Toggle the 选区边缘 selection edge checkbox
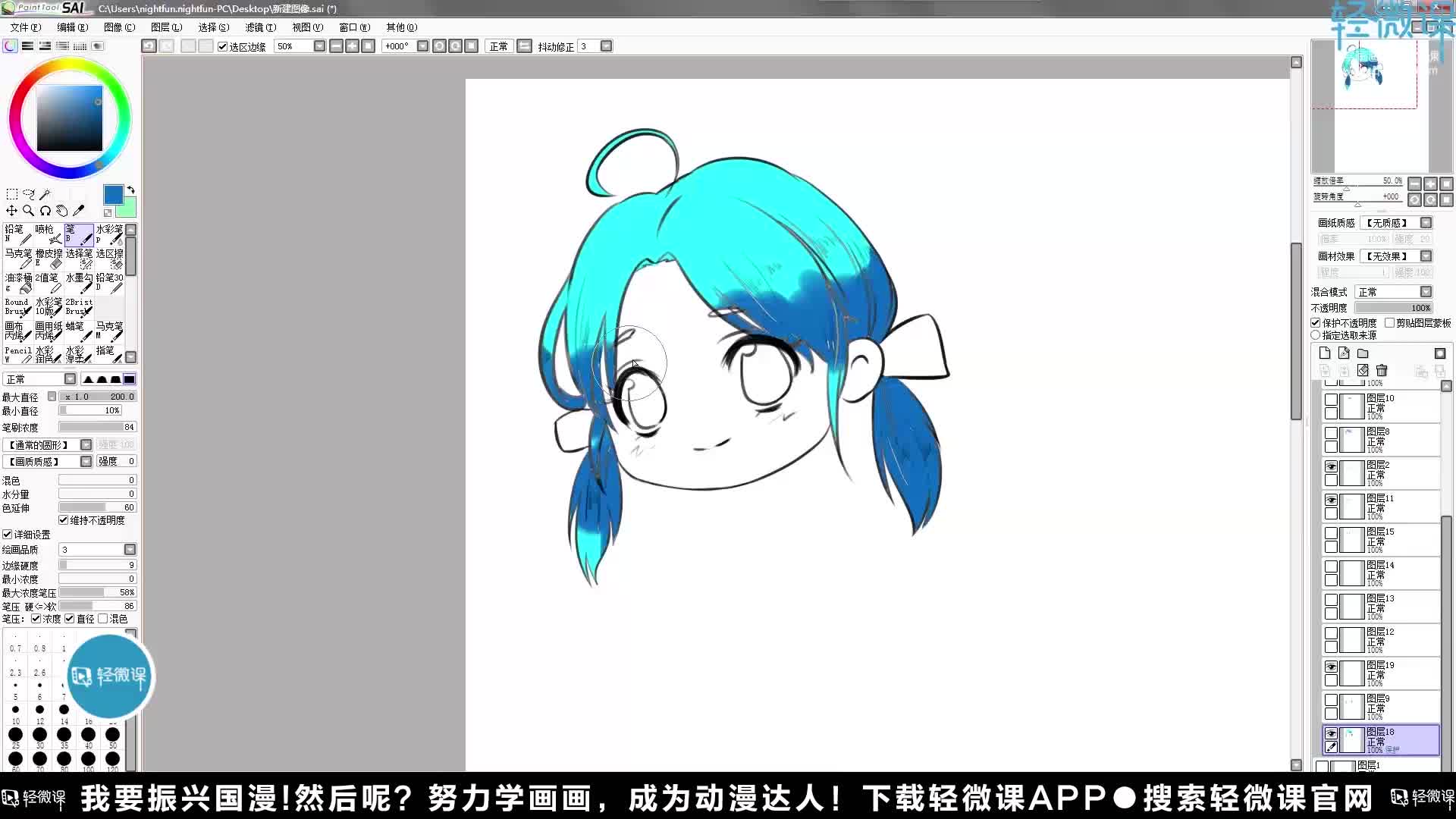 point(221,45)
